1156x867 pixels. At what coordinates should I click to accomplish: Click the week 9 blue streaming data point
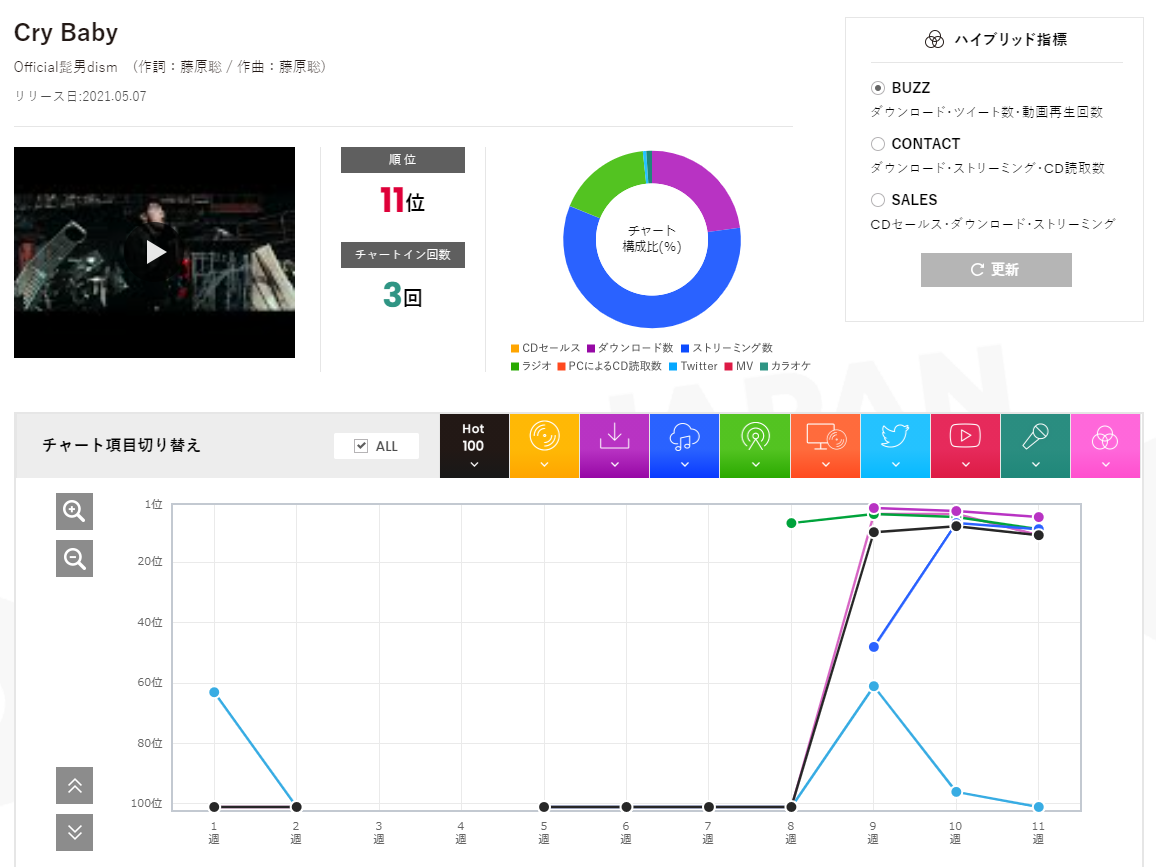point(874,647)
